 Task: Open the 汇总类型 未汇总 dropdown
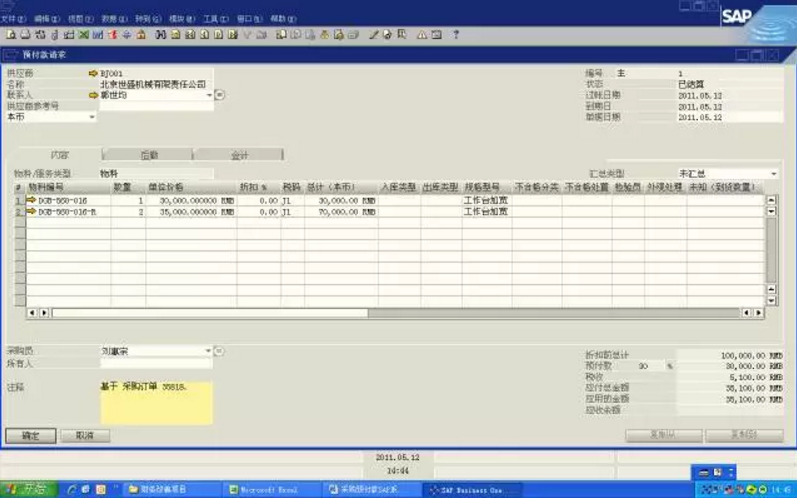(x=774, y=174)
